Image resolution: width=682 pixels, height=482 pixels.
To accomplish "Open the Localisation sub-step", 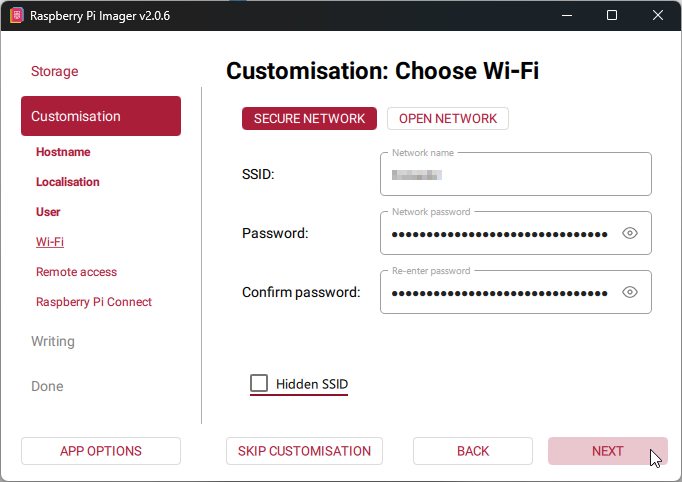I will [68, 182].
